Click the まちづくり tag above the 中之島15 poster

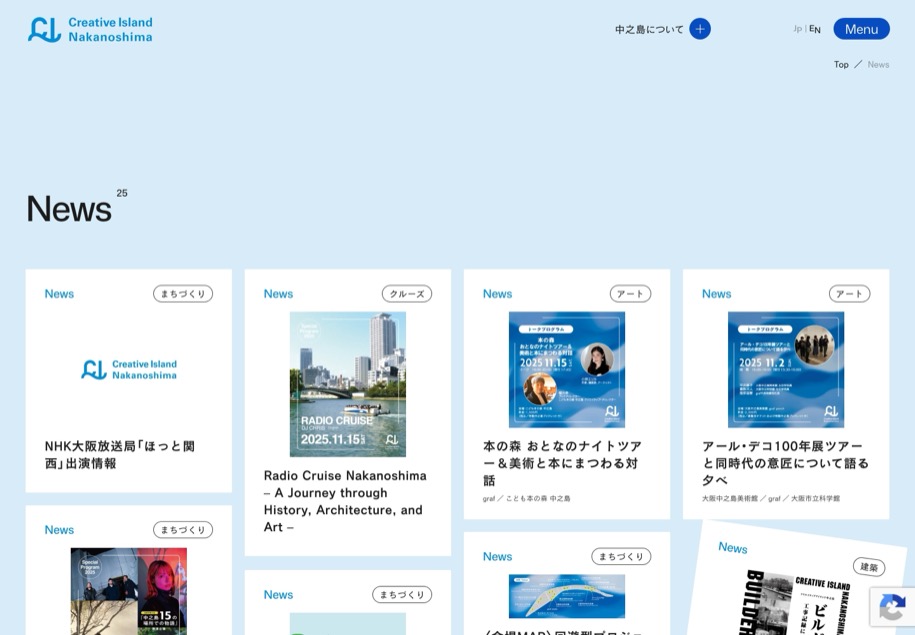(x=183, y=530)
